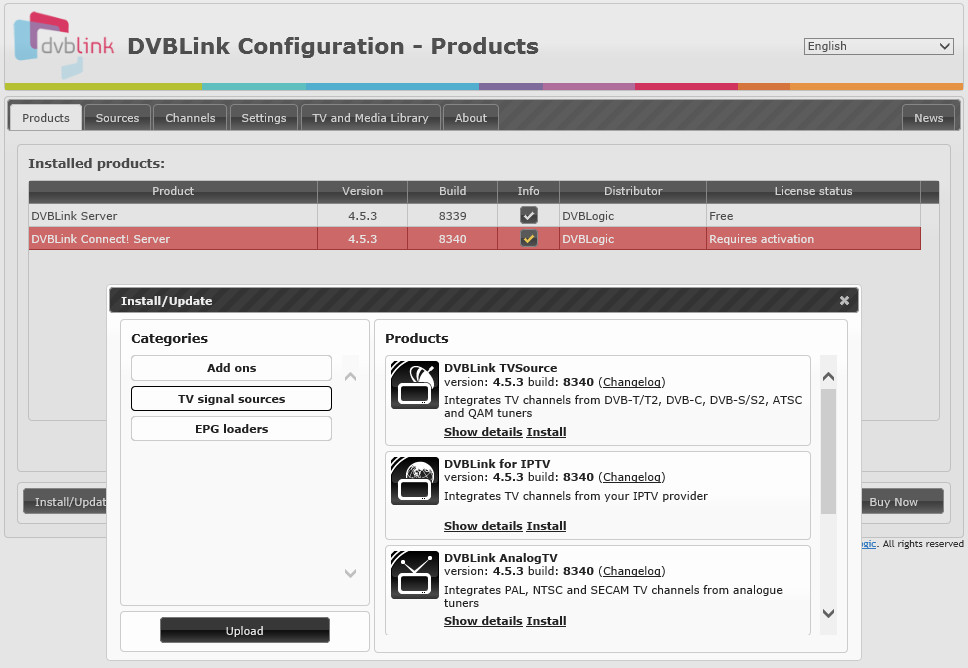Screen dimensions: 968x668
Task: Click the products list scrollbar thumb
Action: coord(828,451)
